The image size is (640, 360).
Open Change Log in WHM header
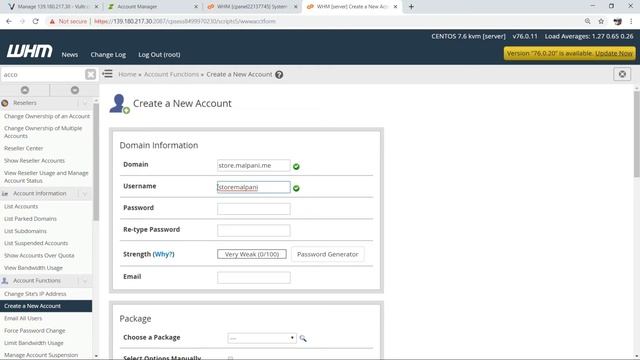[x=108, y=54]
